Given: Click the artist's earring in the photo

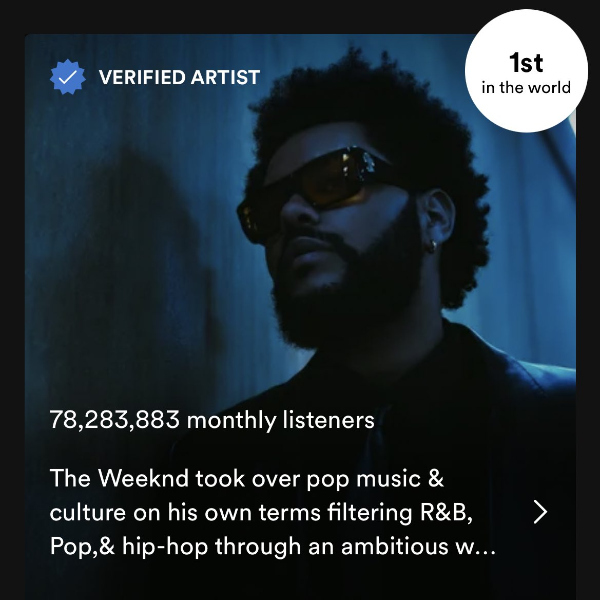Looking at the screenshot, I should click(x=432, y=246).
